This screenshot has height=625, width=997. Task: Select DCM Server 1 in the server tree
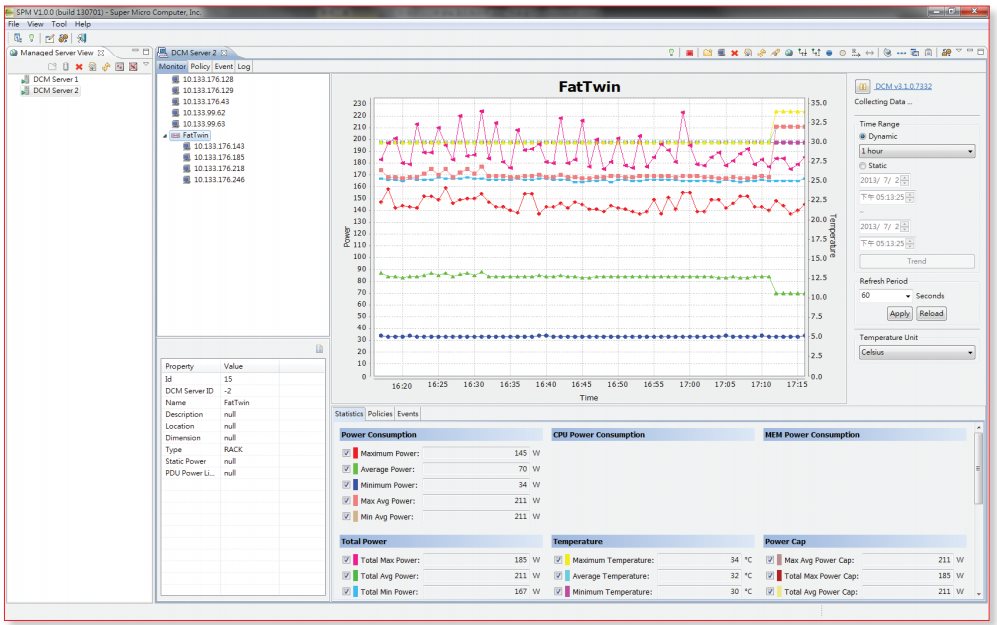tap(55, 79)
